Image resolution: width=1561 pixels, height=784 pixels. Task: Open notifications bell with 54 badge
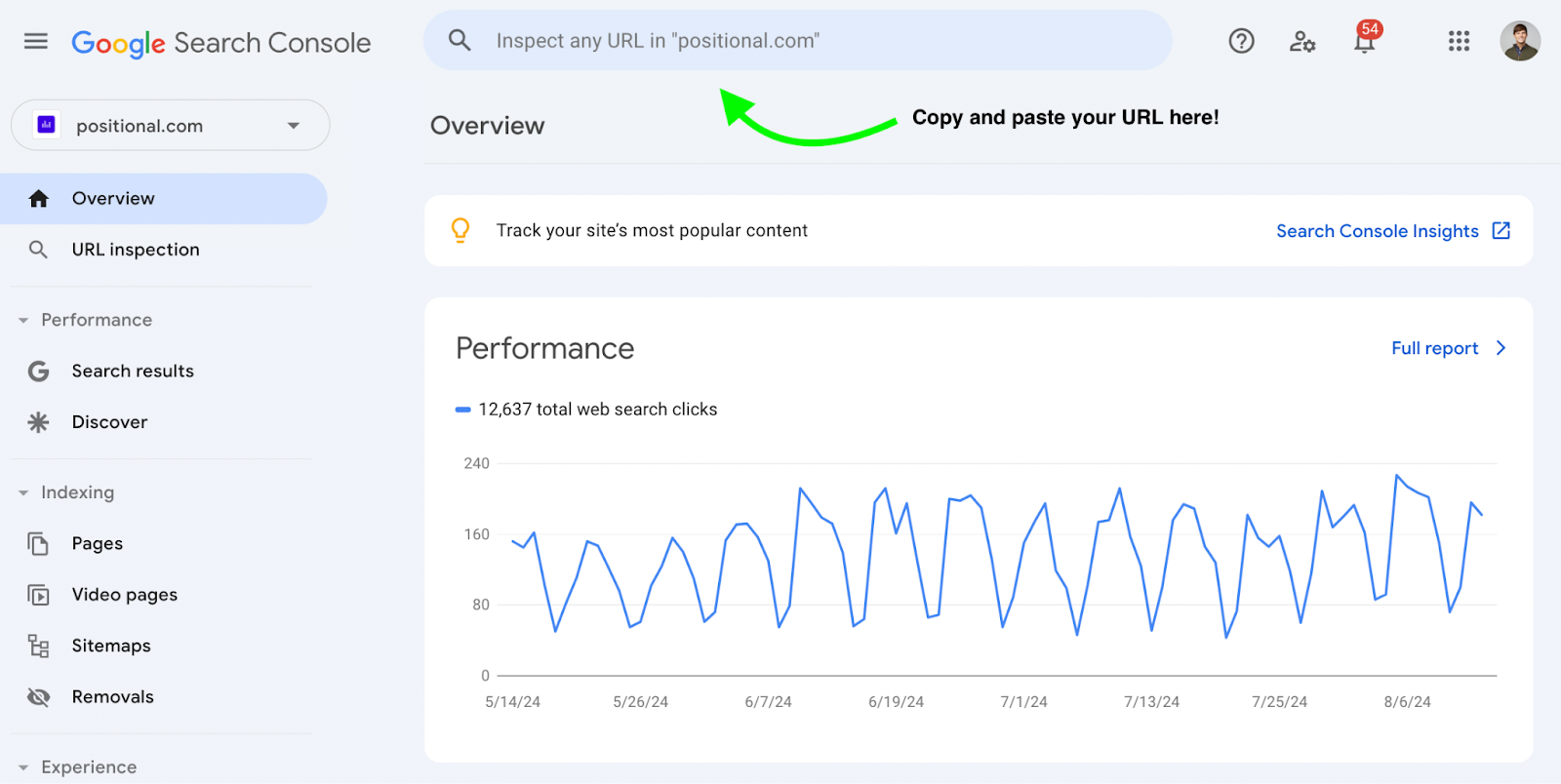(x=1365, y=39)
